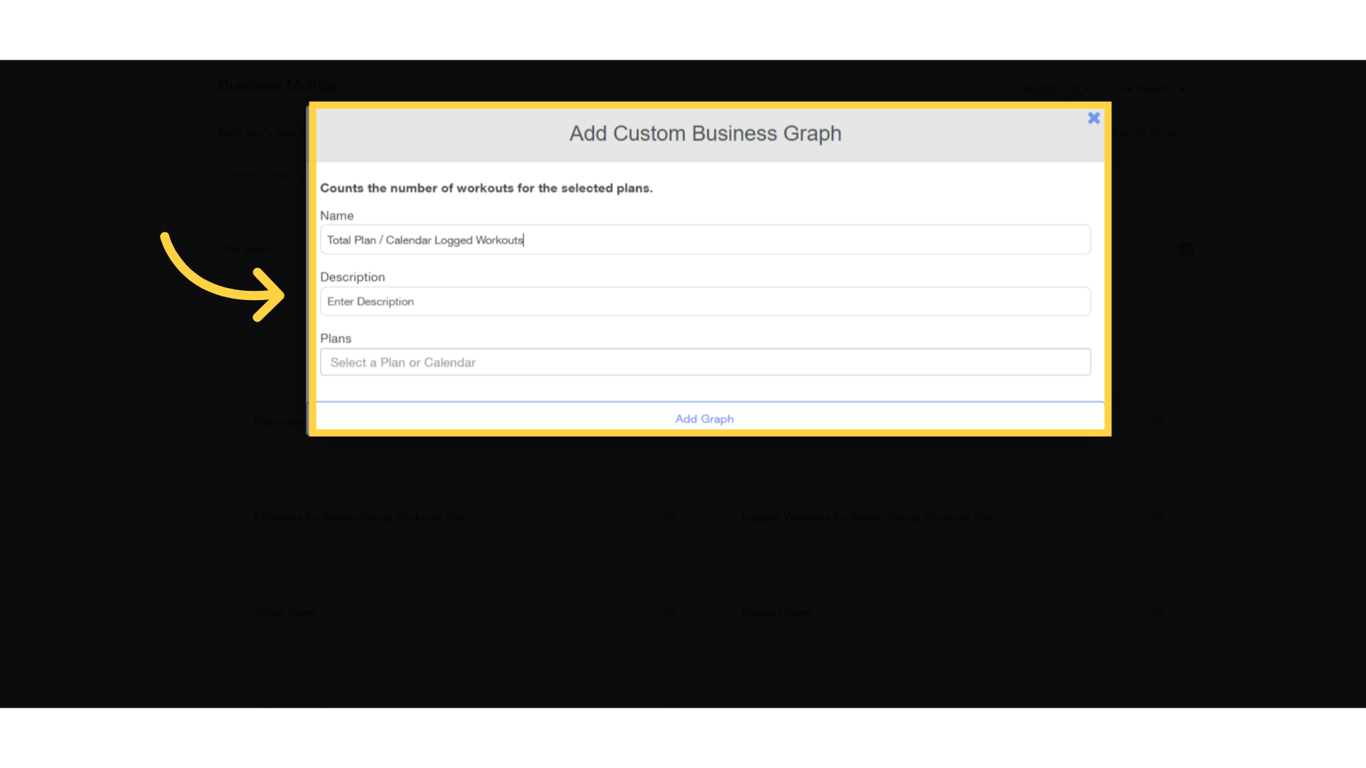The width and height of the screenshot is (1366, 768).
Task: Click the Enter Description field
Action: pos(705,301)
